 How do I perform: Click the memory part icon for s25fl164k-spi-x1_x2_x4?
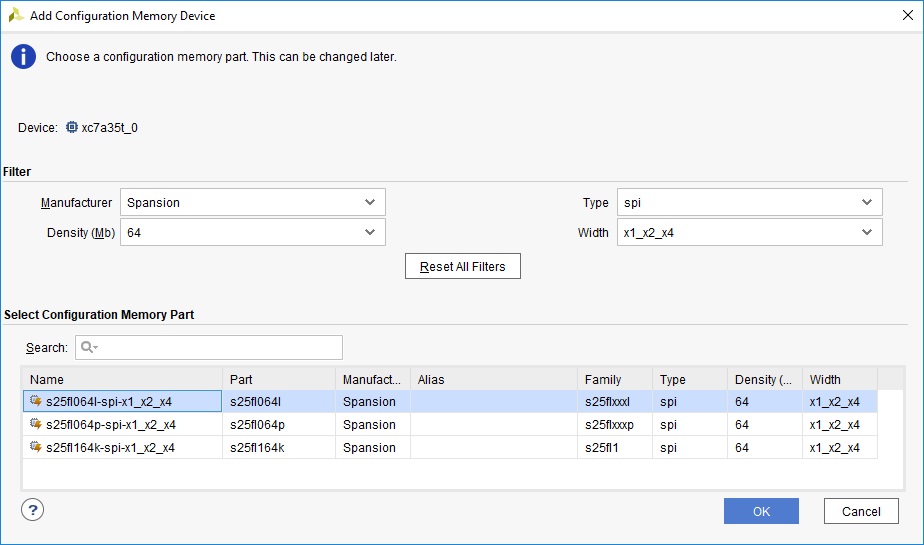[x=36, y=447]
